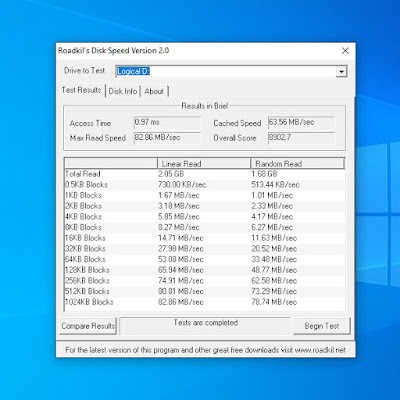
Task: Click the Access Time value 0.97 ms
Action: 167,122
